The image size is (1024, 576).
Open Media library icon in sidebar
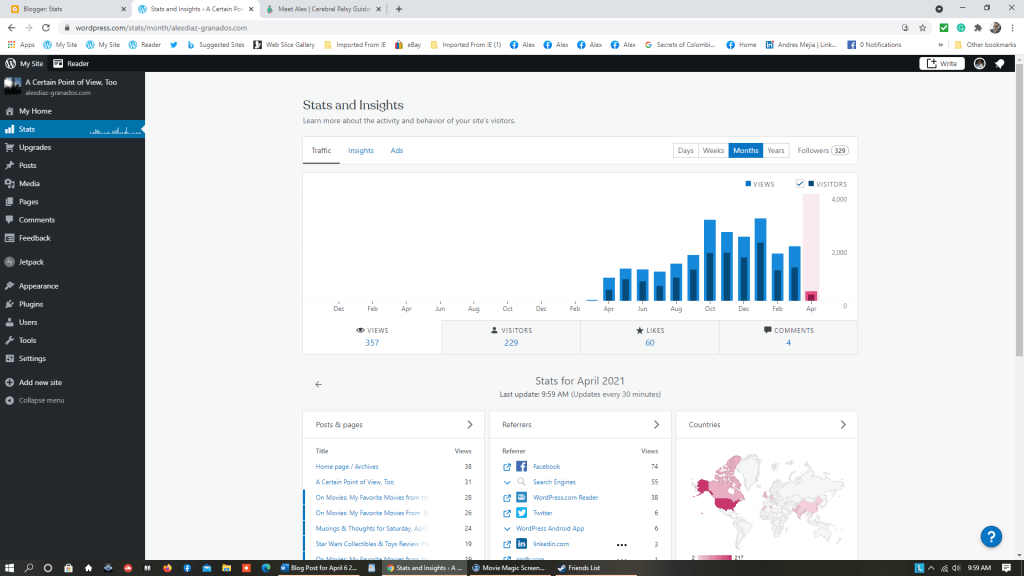tap(9, 184)
